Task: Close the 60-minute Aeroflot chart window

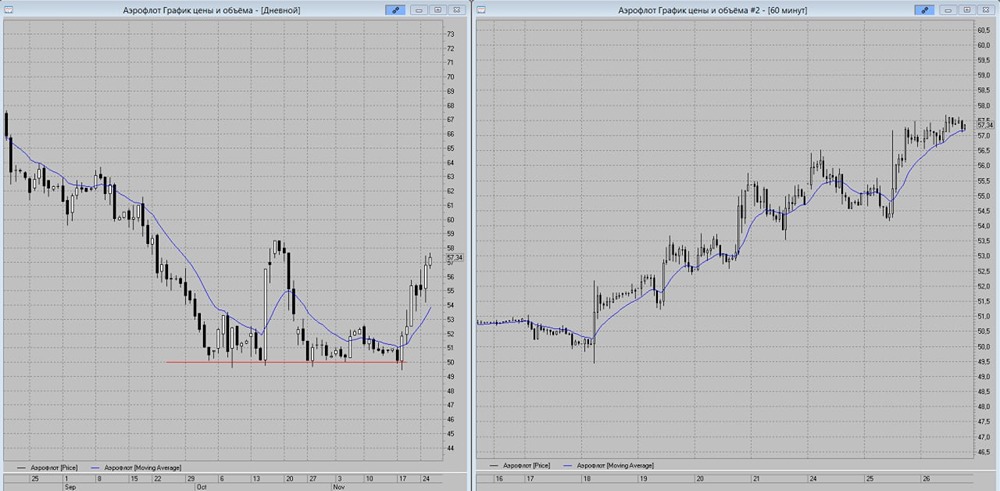Action: (985, 10)
